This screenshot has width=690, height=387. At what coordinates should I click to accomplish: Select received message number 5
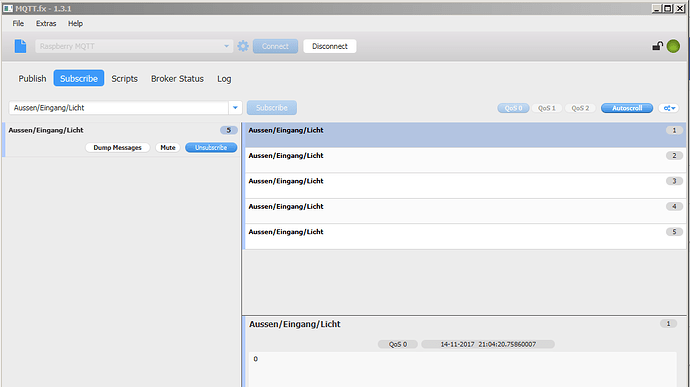465,236
